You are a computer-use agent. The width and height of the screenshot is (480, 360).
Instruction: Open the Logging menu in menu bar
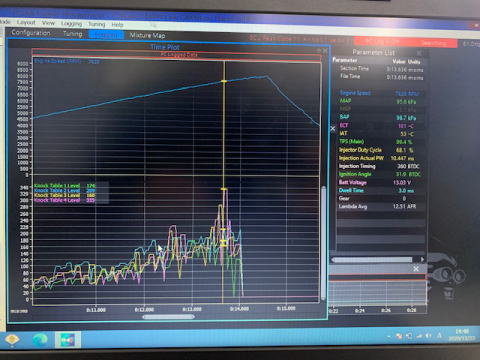[x=71, y=23]
